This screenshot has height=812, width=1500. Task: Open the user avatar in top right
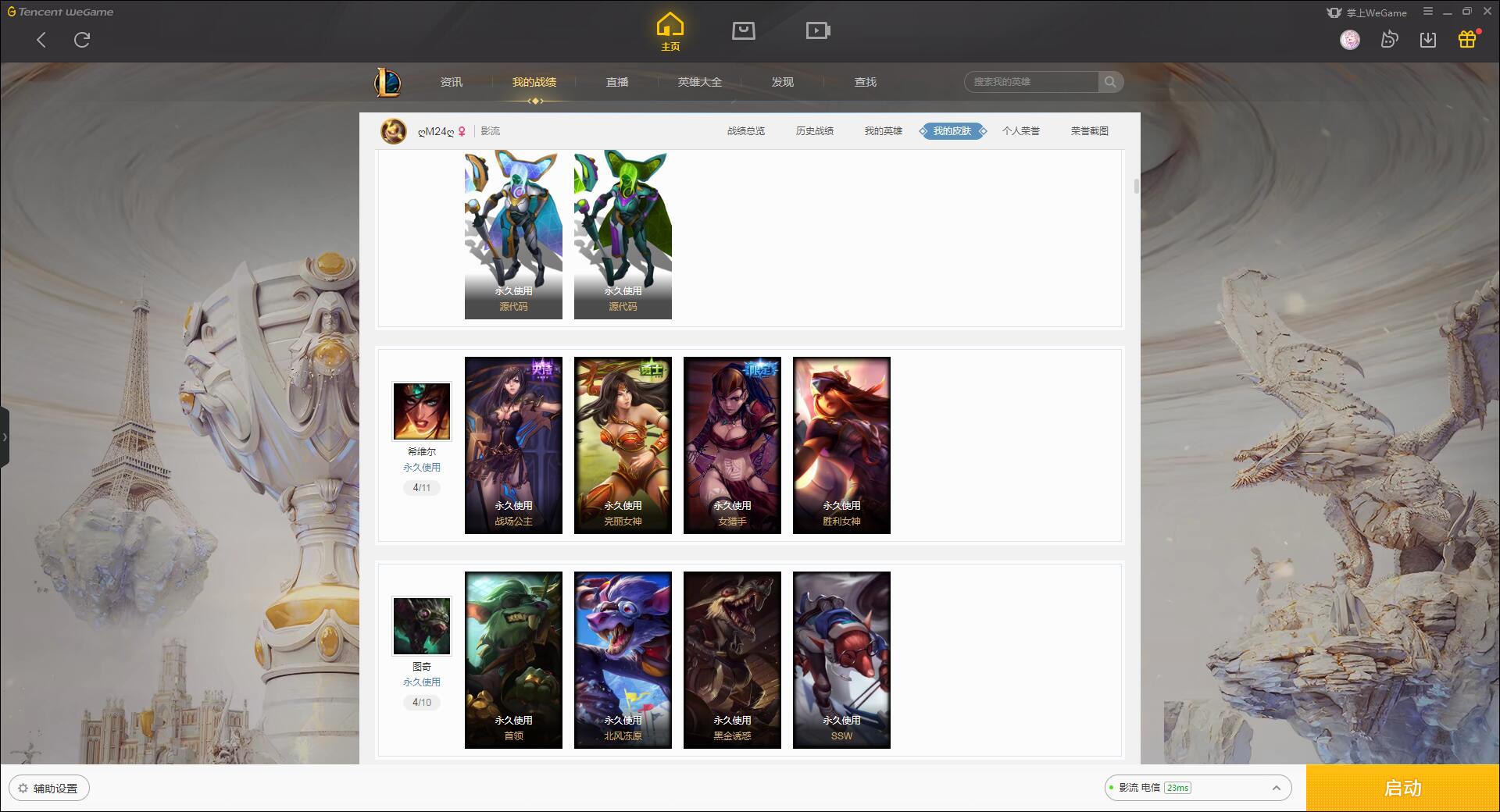(x=1350, y=40)
